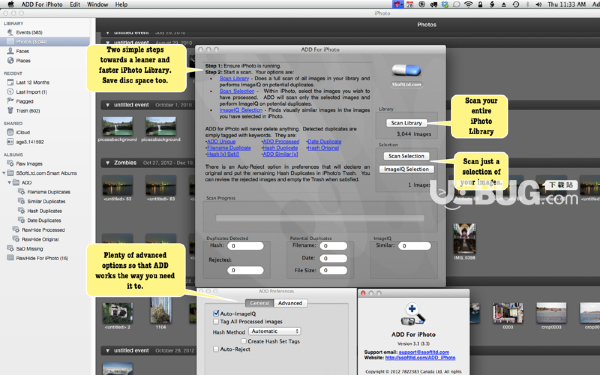Open the Scan Library help link
The width and height of the screenshot is (600, 375).
(x=234, y=78)
